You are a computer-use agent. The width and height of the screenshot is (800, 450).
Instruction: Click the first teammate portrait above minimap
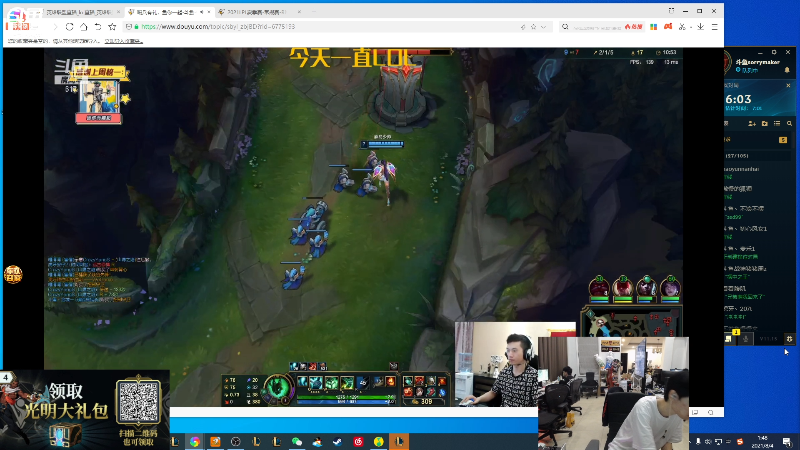tap(599, 288)
